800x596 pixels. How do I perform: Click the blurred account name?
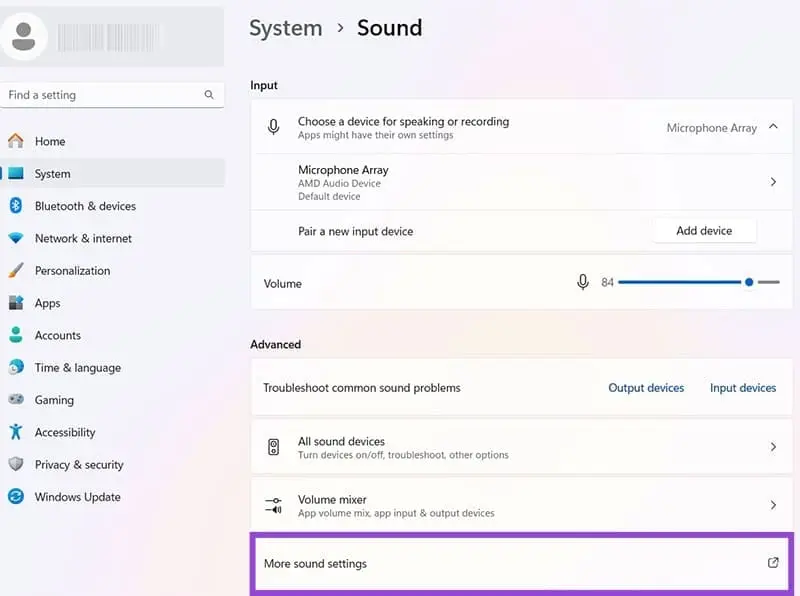(108, 37)
